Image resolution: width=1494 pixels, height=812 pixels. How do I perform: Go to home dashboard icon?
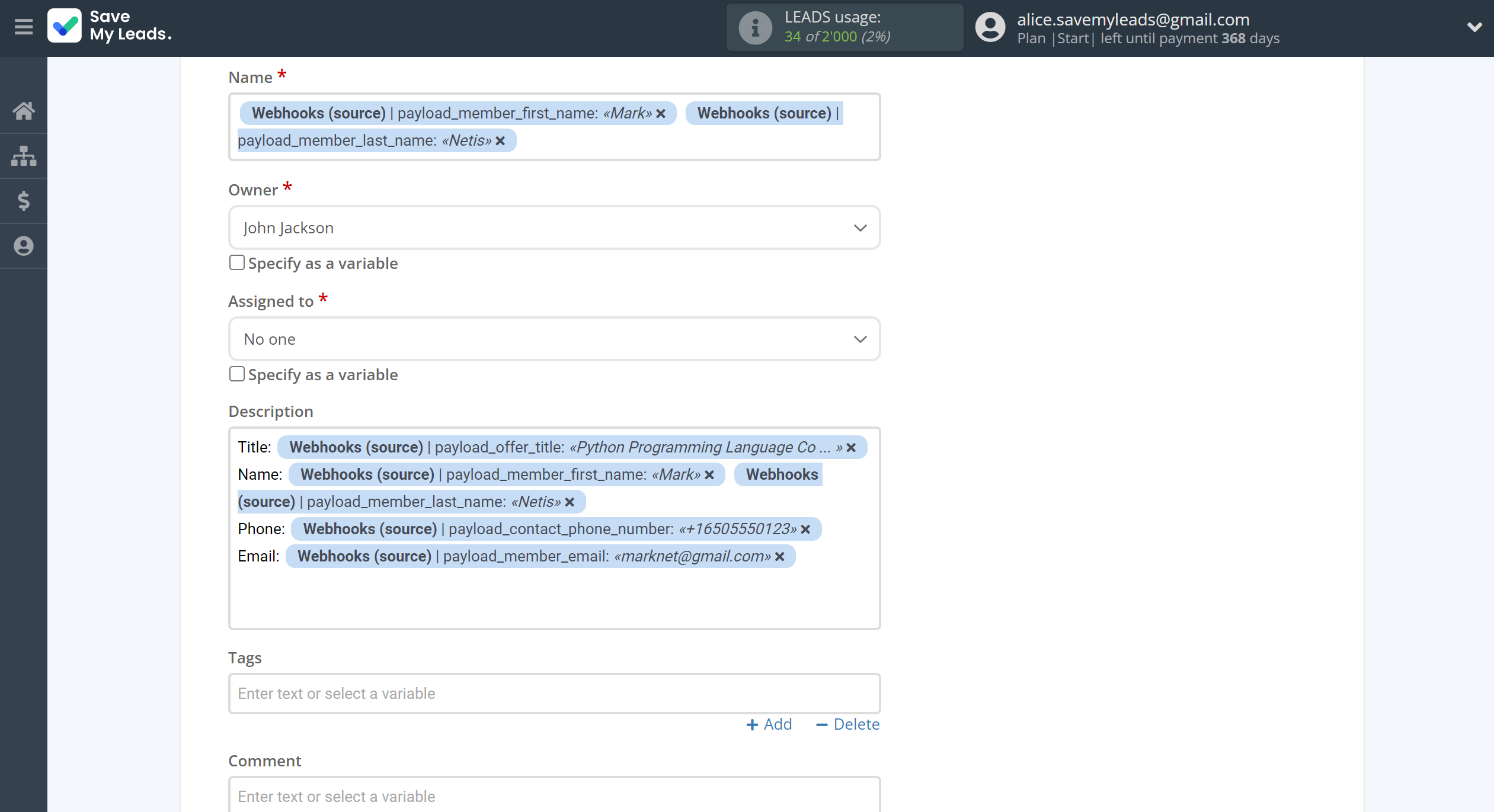24,111
